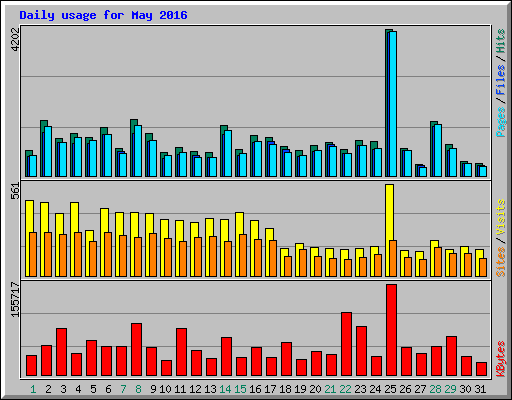Image resolution: width=512 pixels, height=400 pixels.
Task: Click day 27 on the x-axis
Action: point(420,389)
